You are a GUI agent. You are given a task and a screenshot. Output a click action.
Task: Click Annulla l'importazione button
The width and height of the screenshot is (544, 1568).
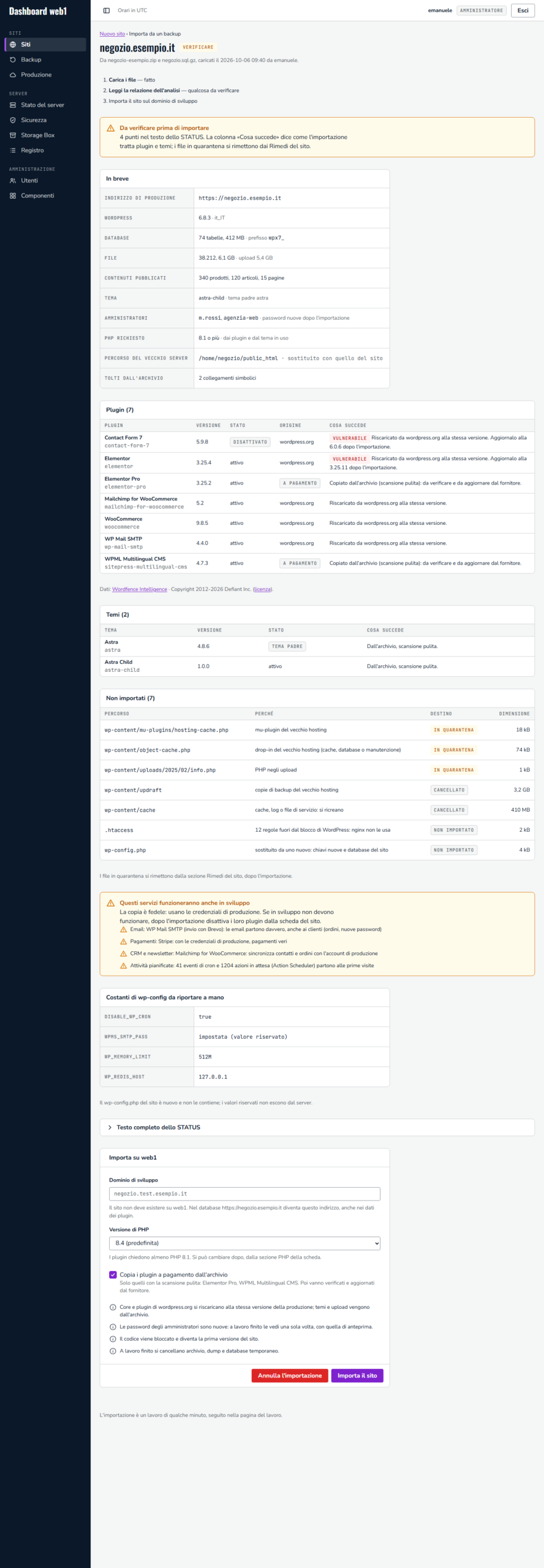[x=290, y=1376]
